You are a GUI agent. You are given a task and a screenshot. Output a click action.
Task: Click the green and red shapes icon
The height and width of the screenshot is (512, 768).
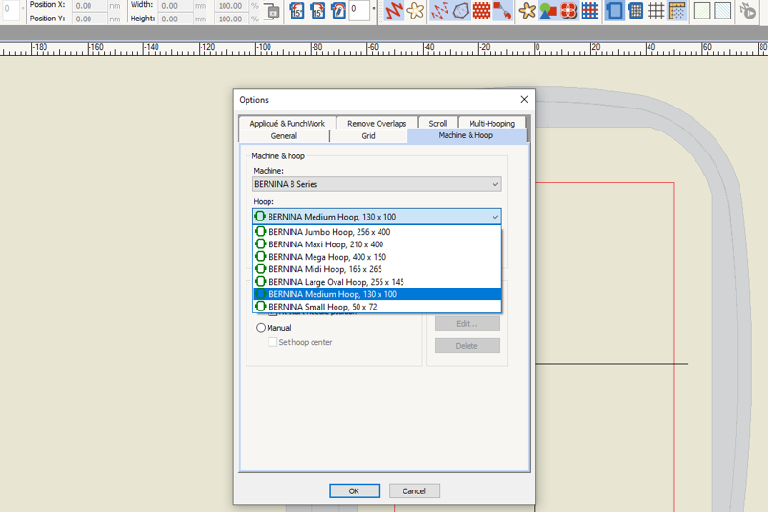(x=548, y=11)
